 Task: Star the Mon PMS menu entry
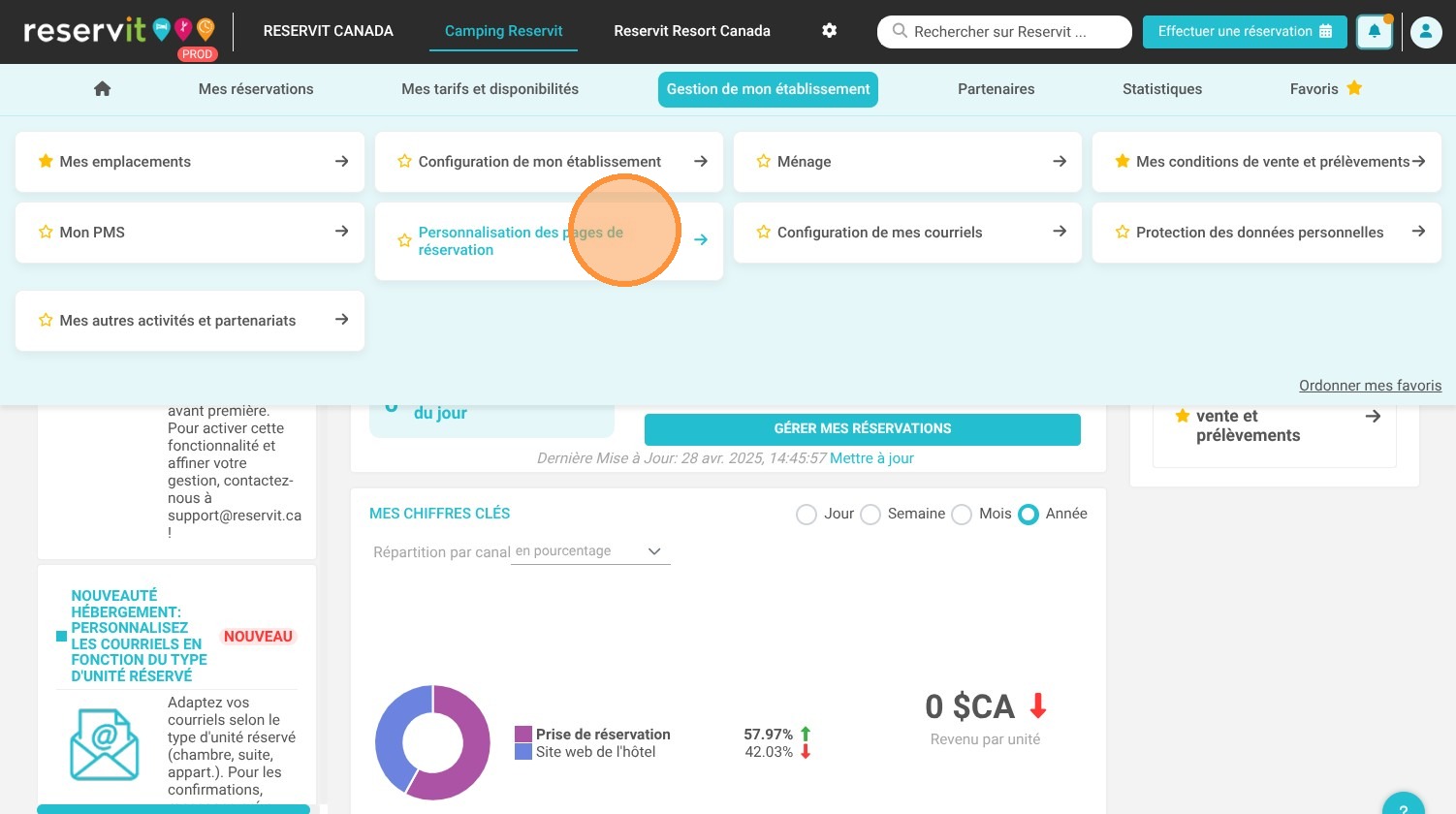(46, 232)
